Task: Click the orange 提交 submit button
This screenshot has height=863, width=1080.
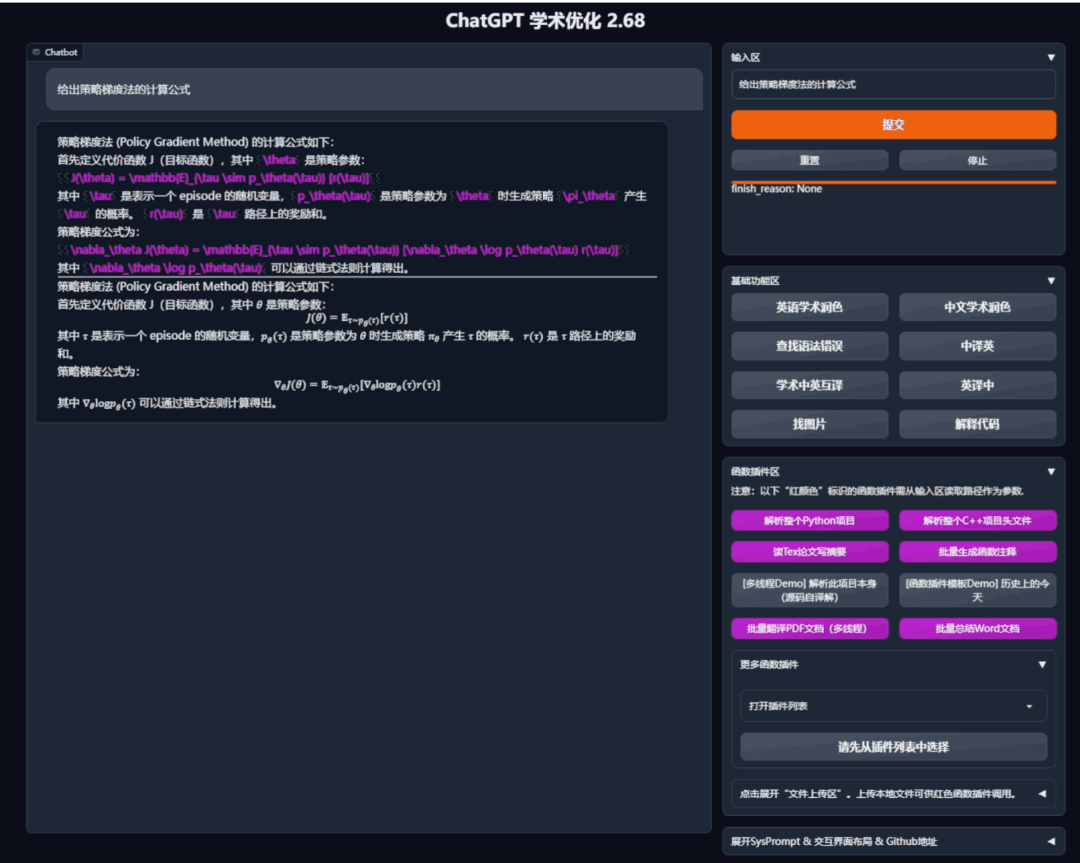Action: coord(893,125)
